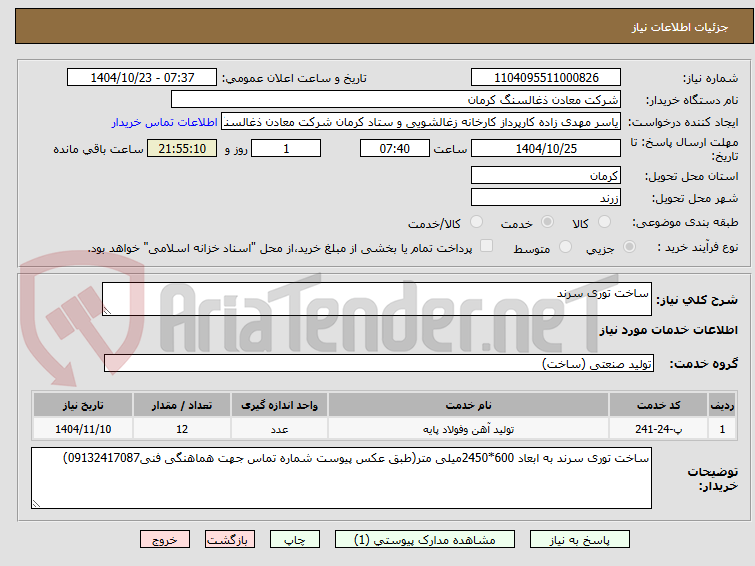Click the گروه خدمت label
This screenshot has width=755, height=566.
(x=703, y=364)
